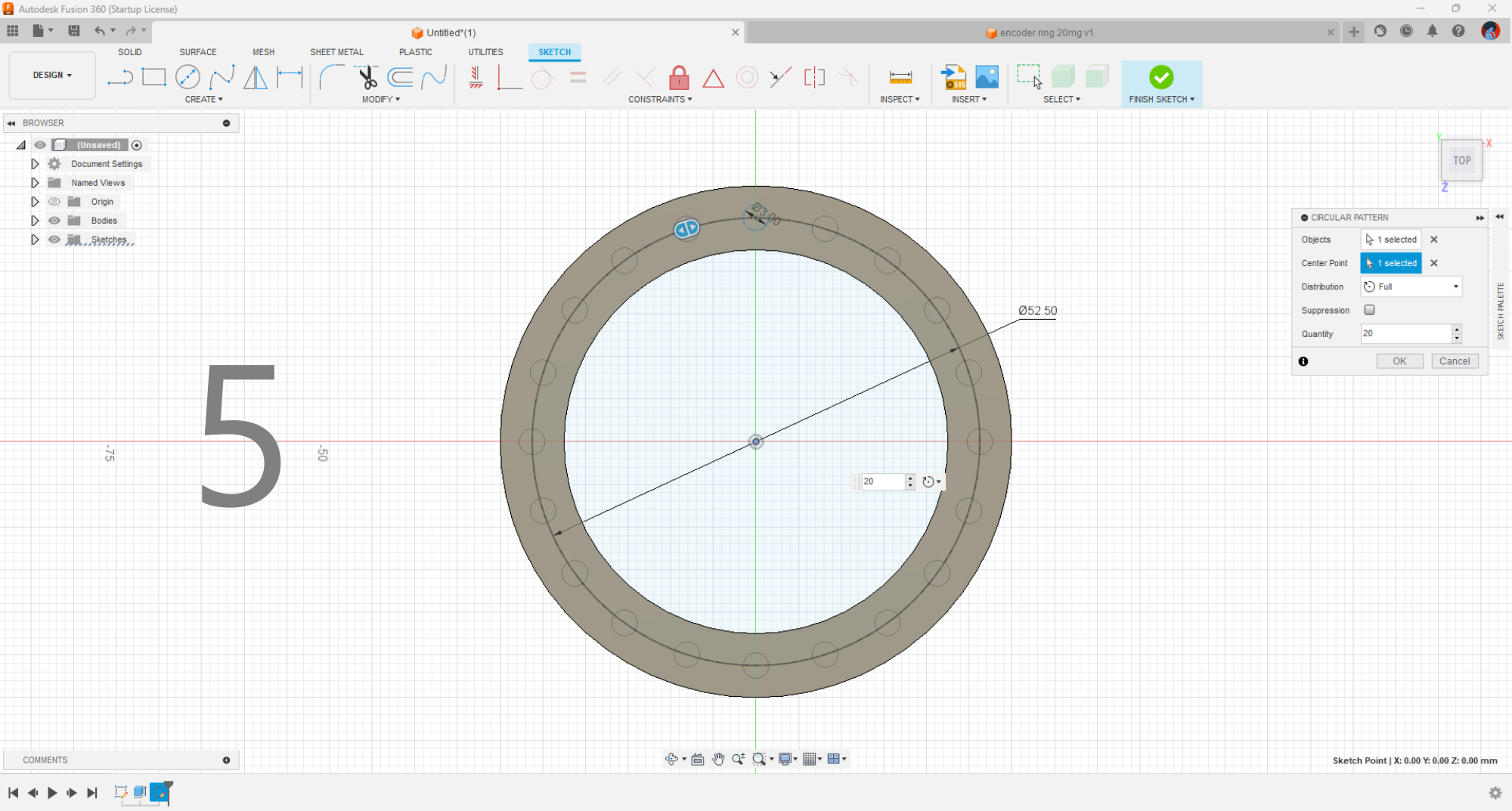Select the Offset tool
Image resolution: width=1512 pixels, height=811 pixels.
coord(400,77)
